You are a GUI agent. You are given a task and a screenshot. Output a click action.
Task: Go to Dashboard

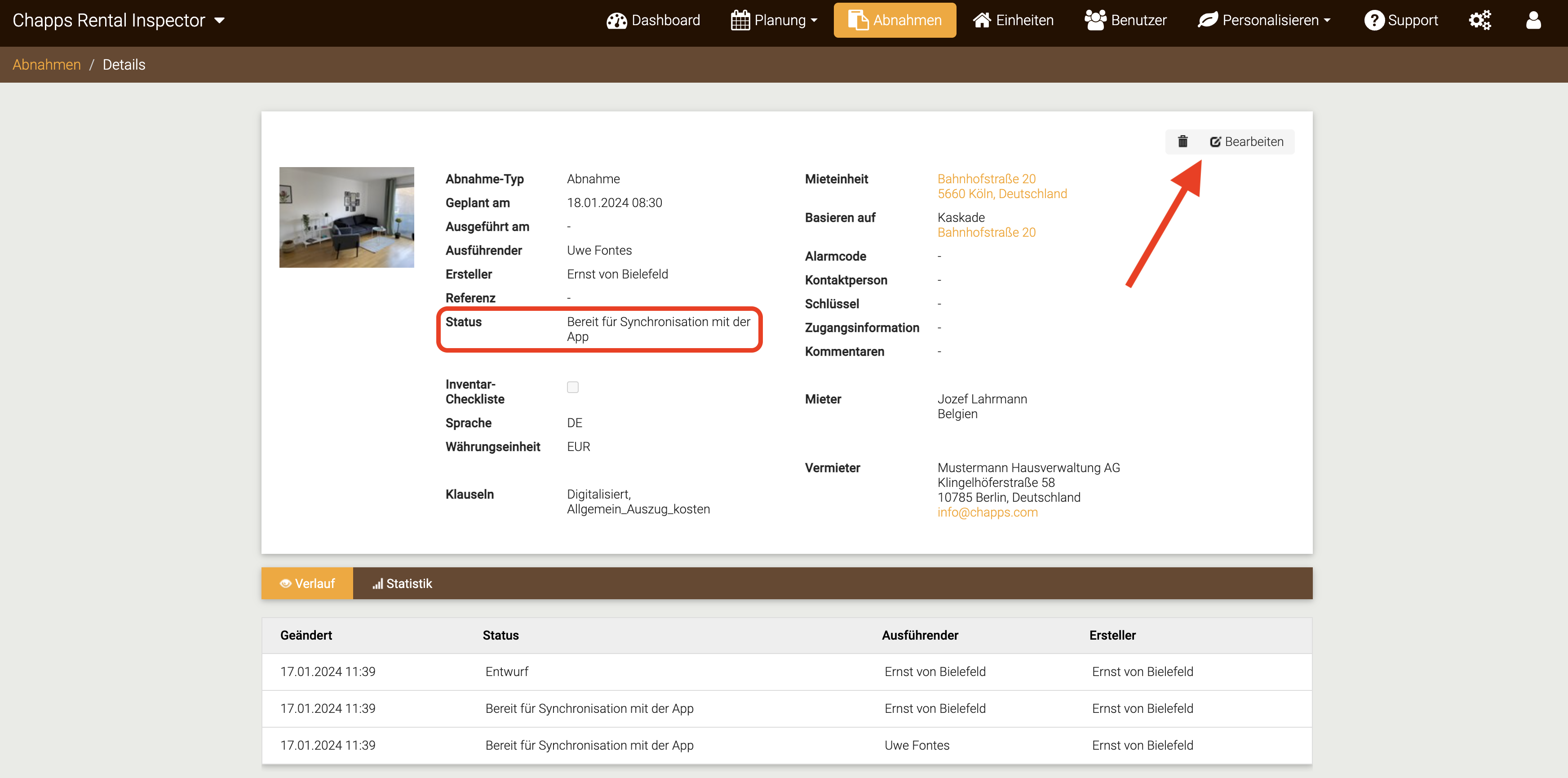click(x=653, y=20)
